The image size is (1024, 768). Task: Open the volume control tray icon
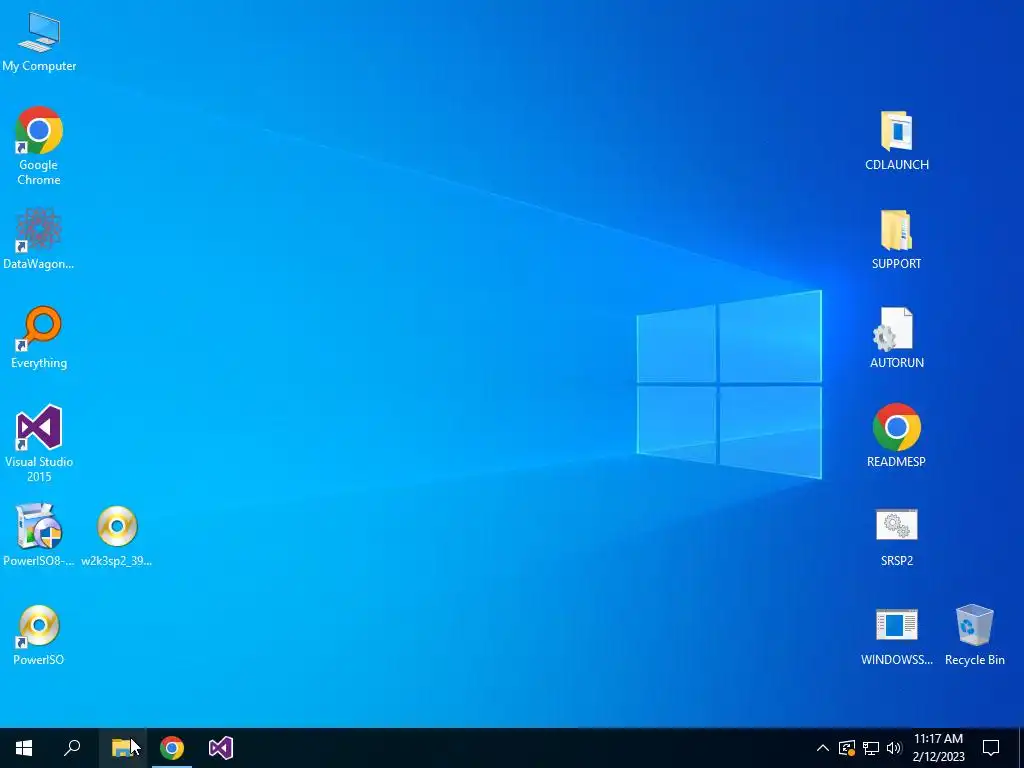click(x=894, y=748)
